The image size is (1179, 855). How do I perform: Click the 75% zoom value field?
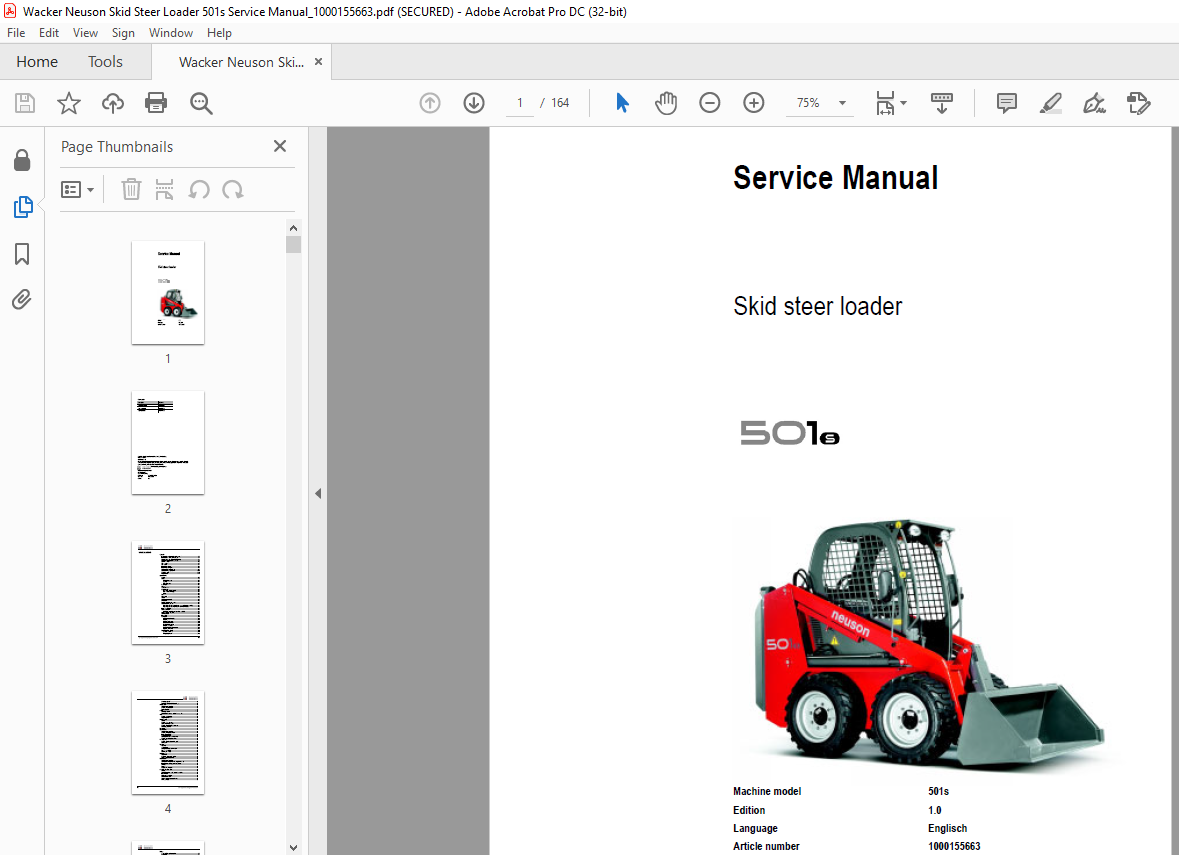point(808,103)
